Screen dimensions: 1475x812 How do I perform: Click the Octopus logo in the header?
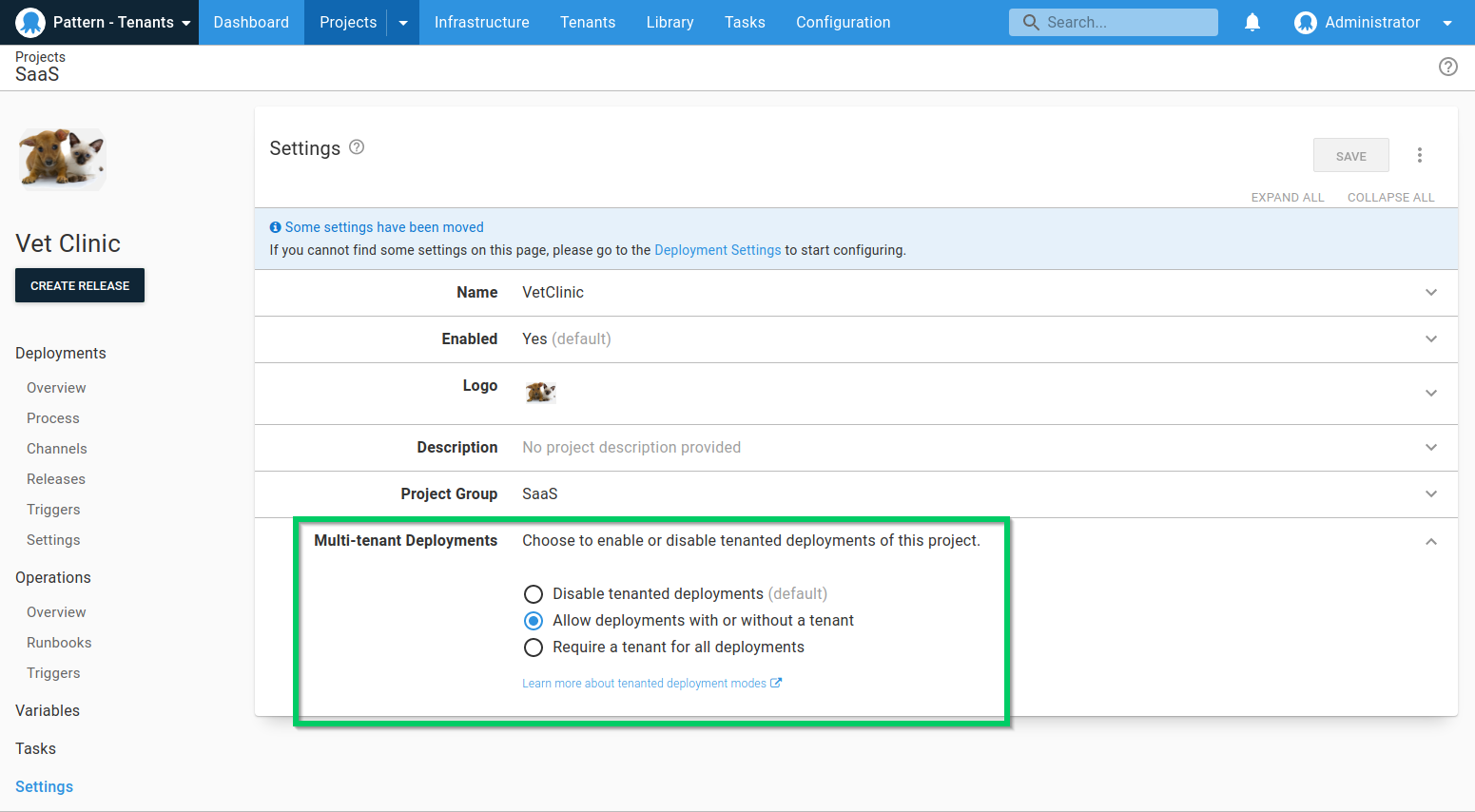tap(30, 22)
